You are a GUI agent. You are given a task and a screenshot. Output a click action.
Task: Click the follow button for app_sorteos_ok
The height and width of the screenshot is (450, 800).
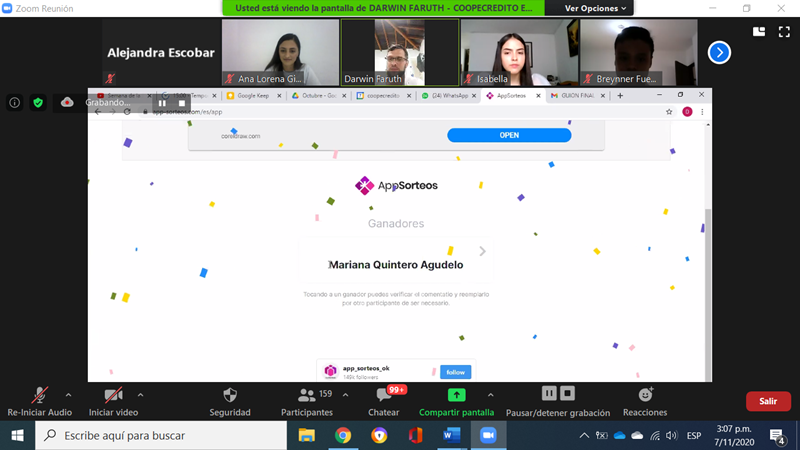click(456, 372)
